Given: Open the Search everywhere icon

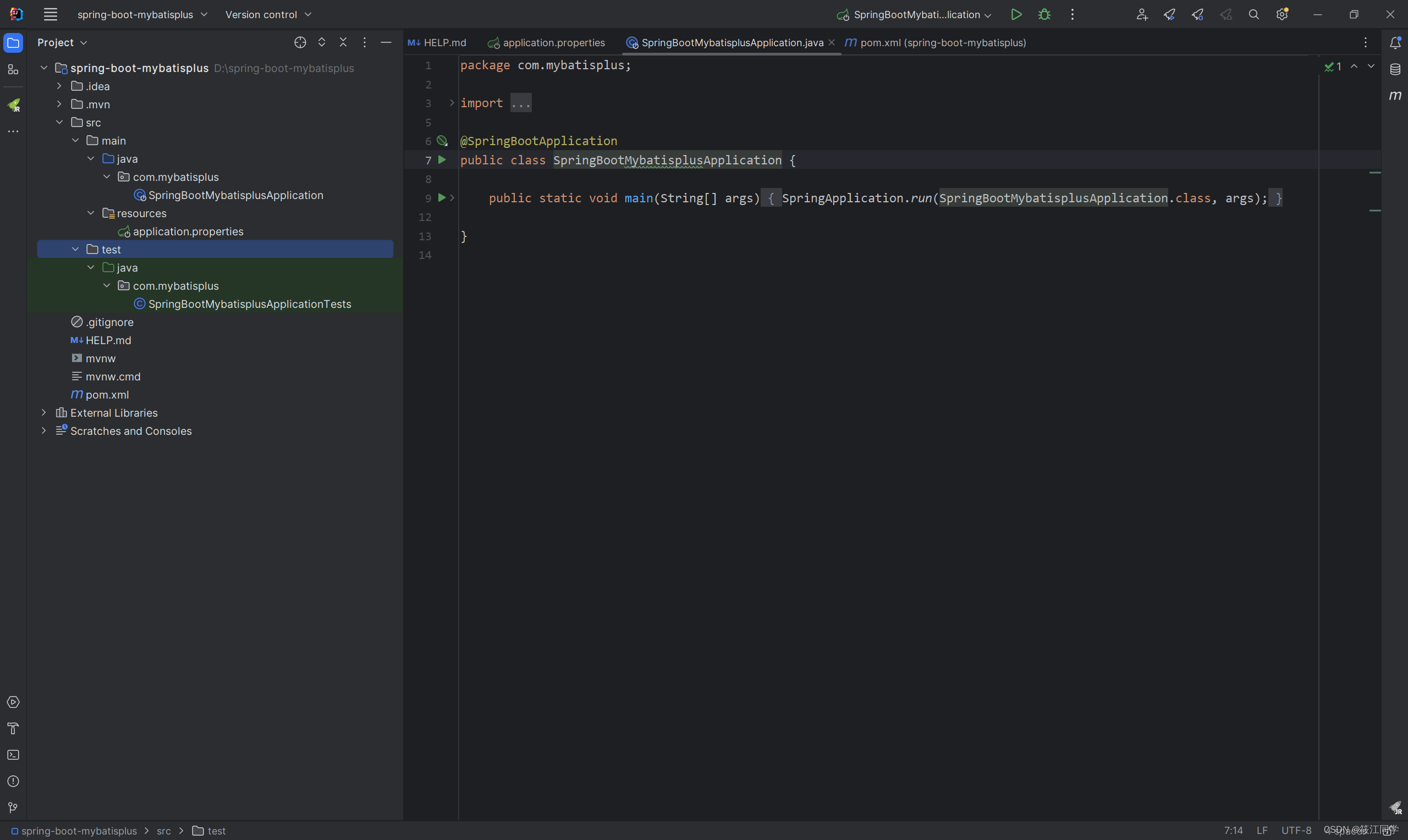Looking at the screenshot, I should pyautogui.click(x=1253, y=14).
